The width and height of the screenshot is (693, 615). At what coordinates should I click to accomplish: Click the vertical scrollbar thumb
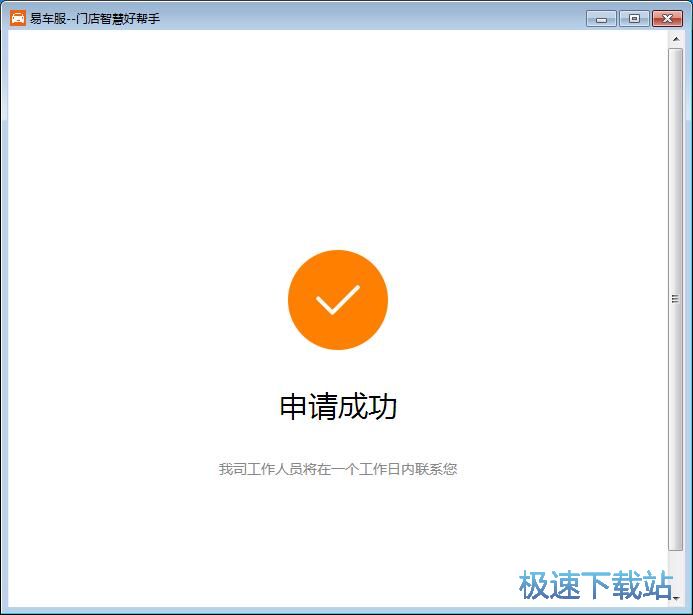tap(675, 299)
